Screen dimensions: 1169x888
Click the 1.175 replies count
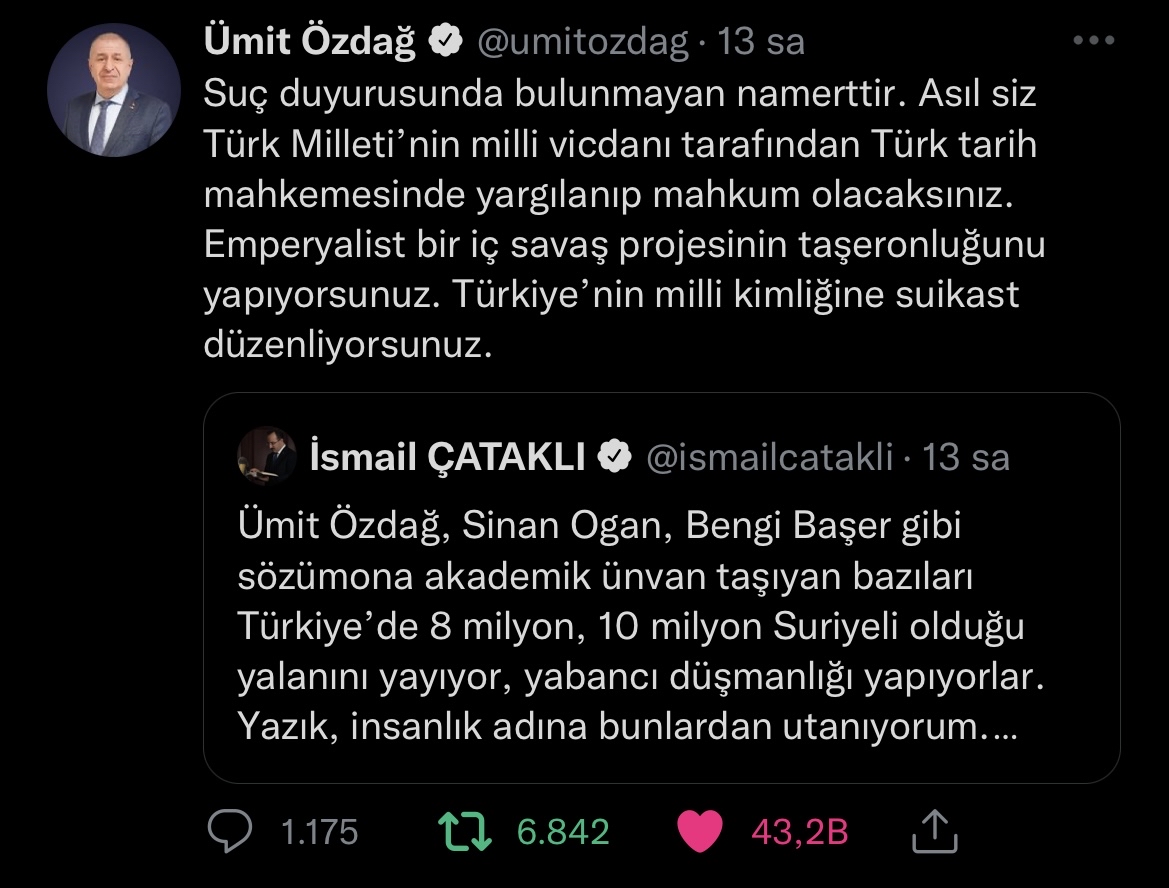318,831
